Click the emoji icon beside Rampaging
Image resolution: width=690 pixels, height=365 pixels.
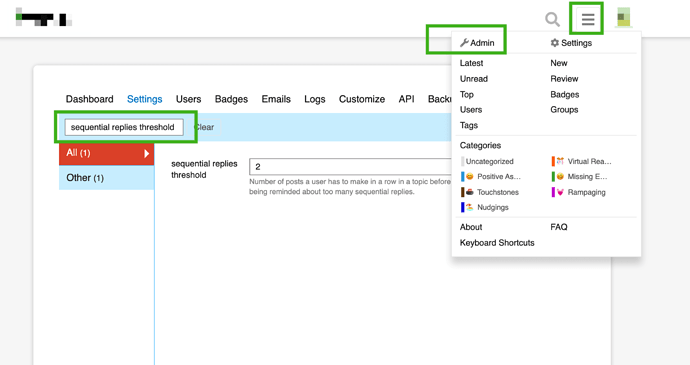(x=560, y=192)
